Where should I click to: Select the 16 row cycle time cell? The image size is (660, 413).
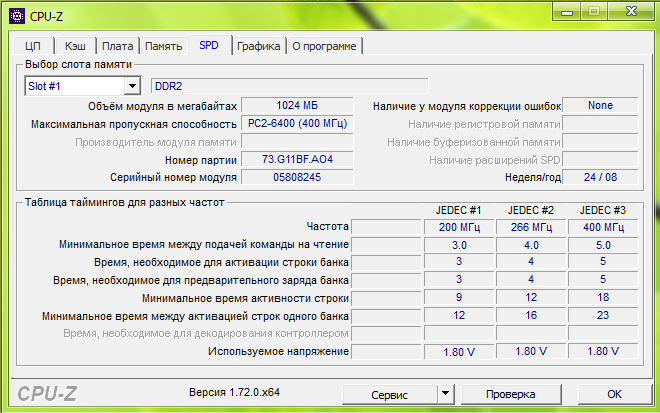pos(531,315)
